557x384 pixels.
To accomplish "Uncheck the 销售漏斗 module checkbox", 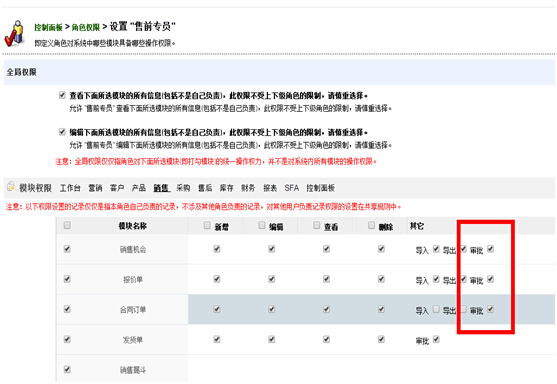I will 67,370.
